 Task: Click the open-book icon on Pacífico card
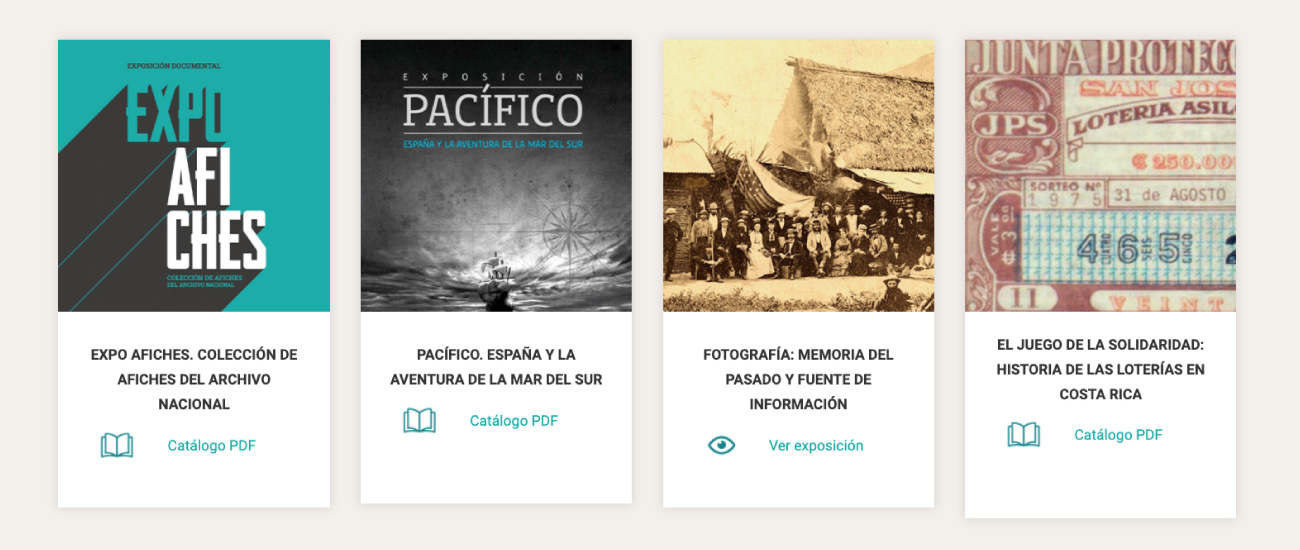click(x=419, y=421)
